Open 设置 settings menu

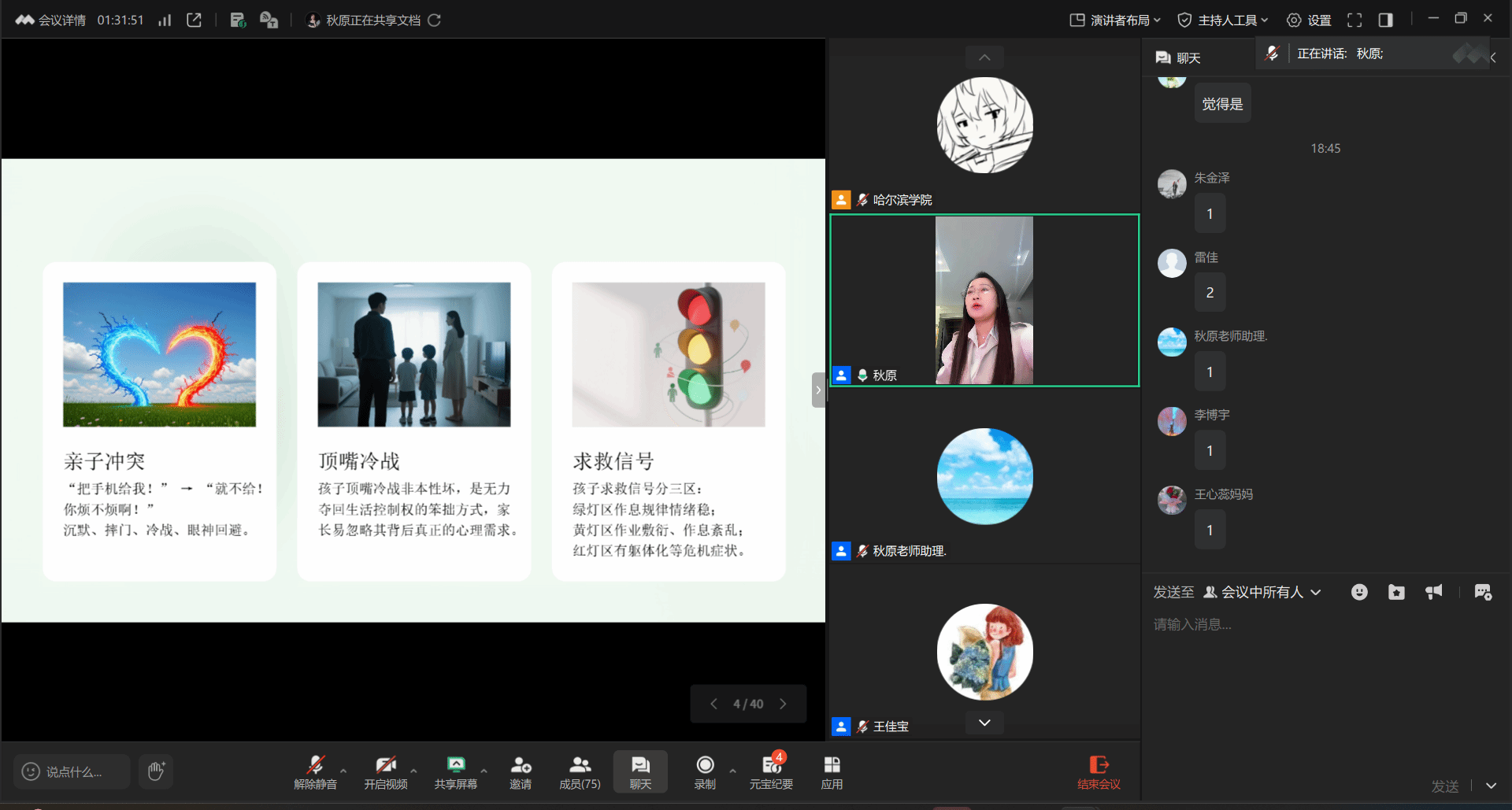click(x=1309, y=20)
